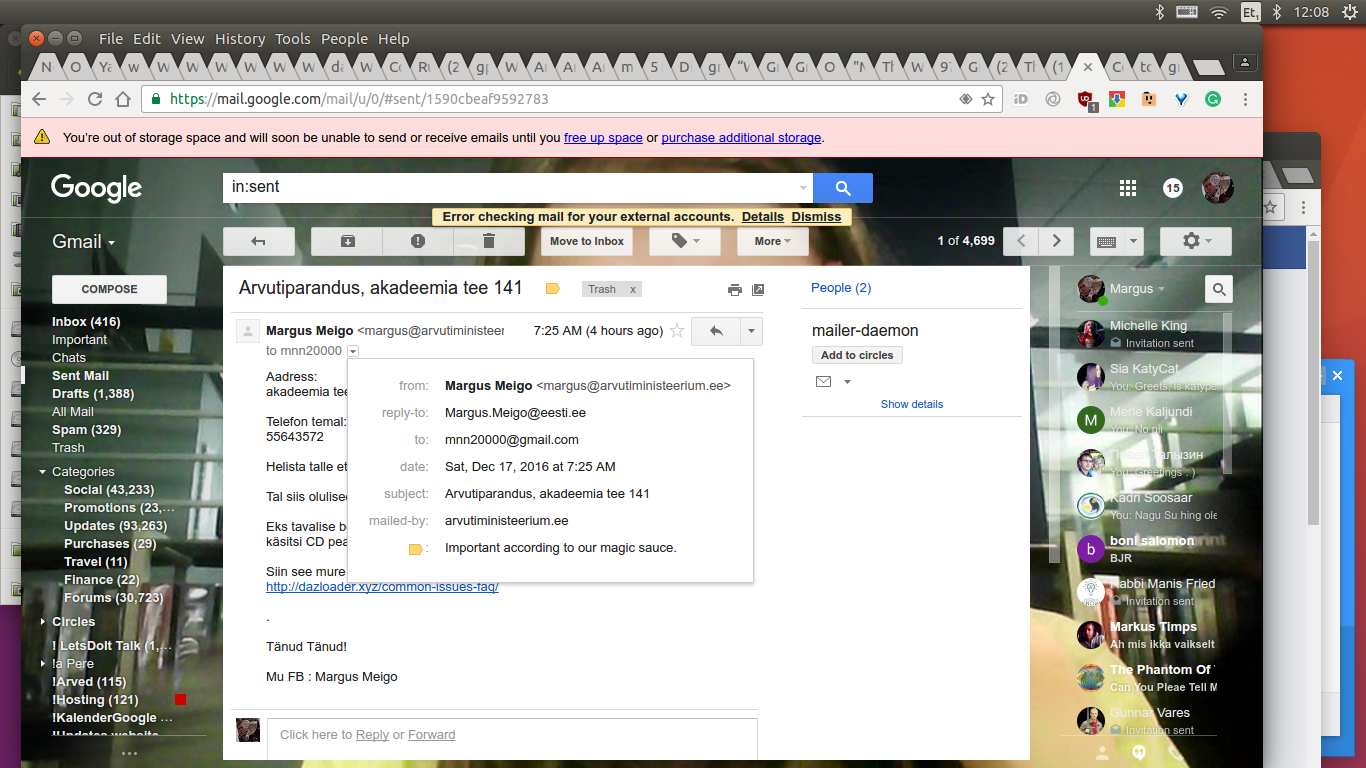Expand the Circles section
The image size is (1366, 768).
pyautogui.click(x=43, y=622)
